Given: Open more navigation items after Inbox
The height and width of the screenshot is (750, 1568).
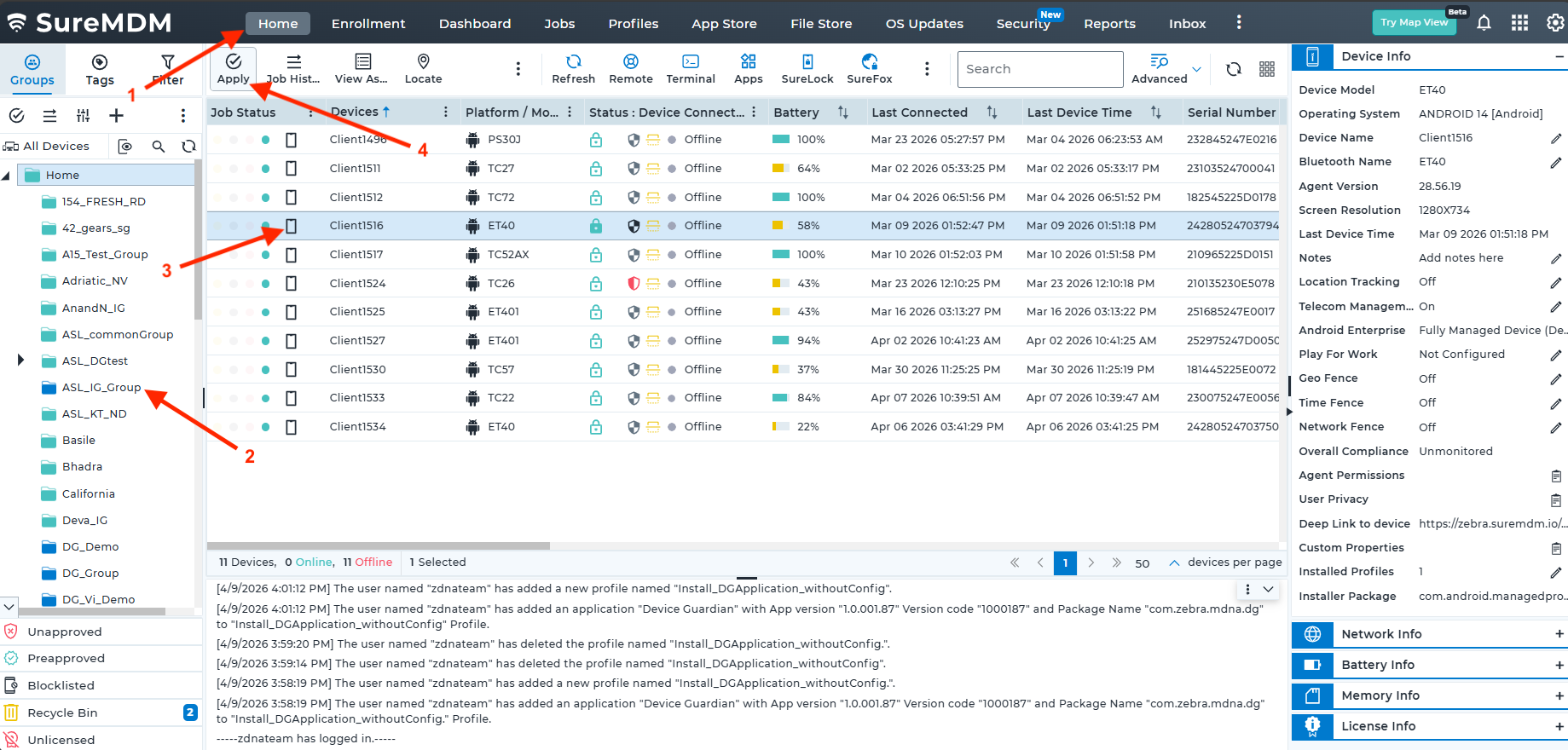Looking at the screenshot, I should [x=1239, y=23].
